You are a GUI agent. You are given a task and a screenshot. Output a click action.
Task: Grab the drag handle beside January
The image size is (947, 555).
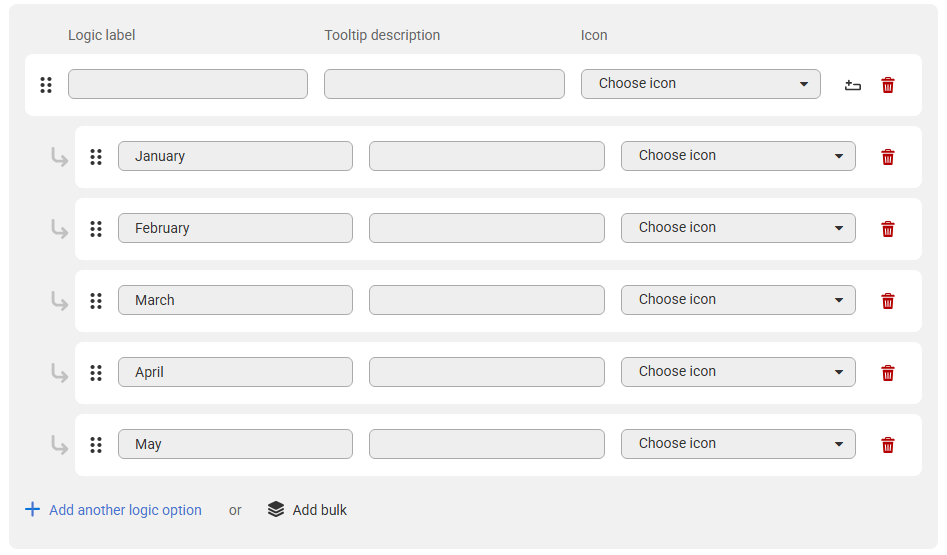click(96, 157)
